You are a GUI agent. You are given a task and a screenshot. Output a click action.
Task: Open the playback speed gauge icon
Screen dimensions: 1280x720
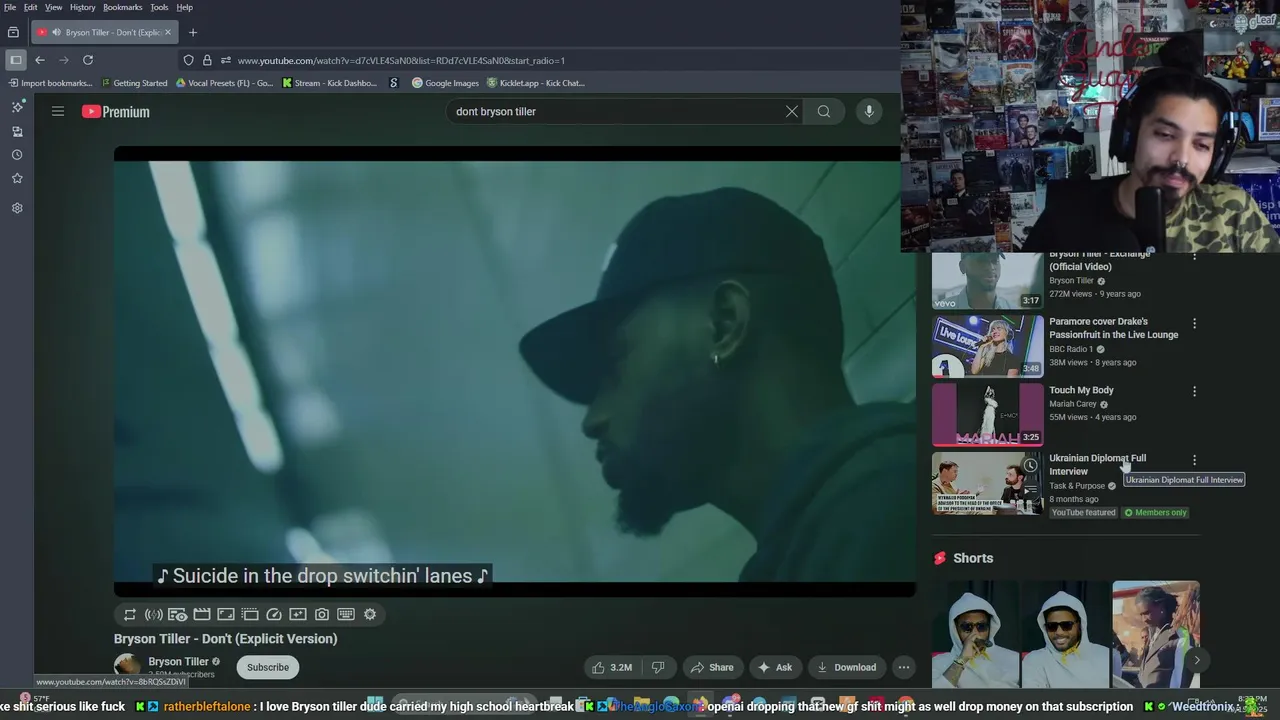[x=274, y=615]
